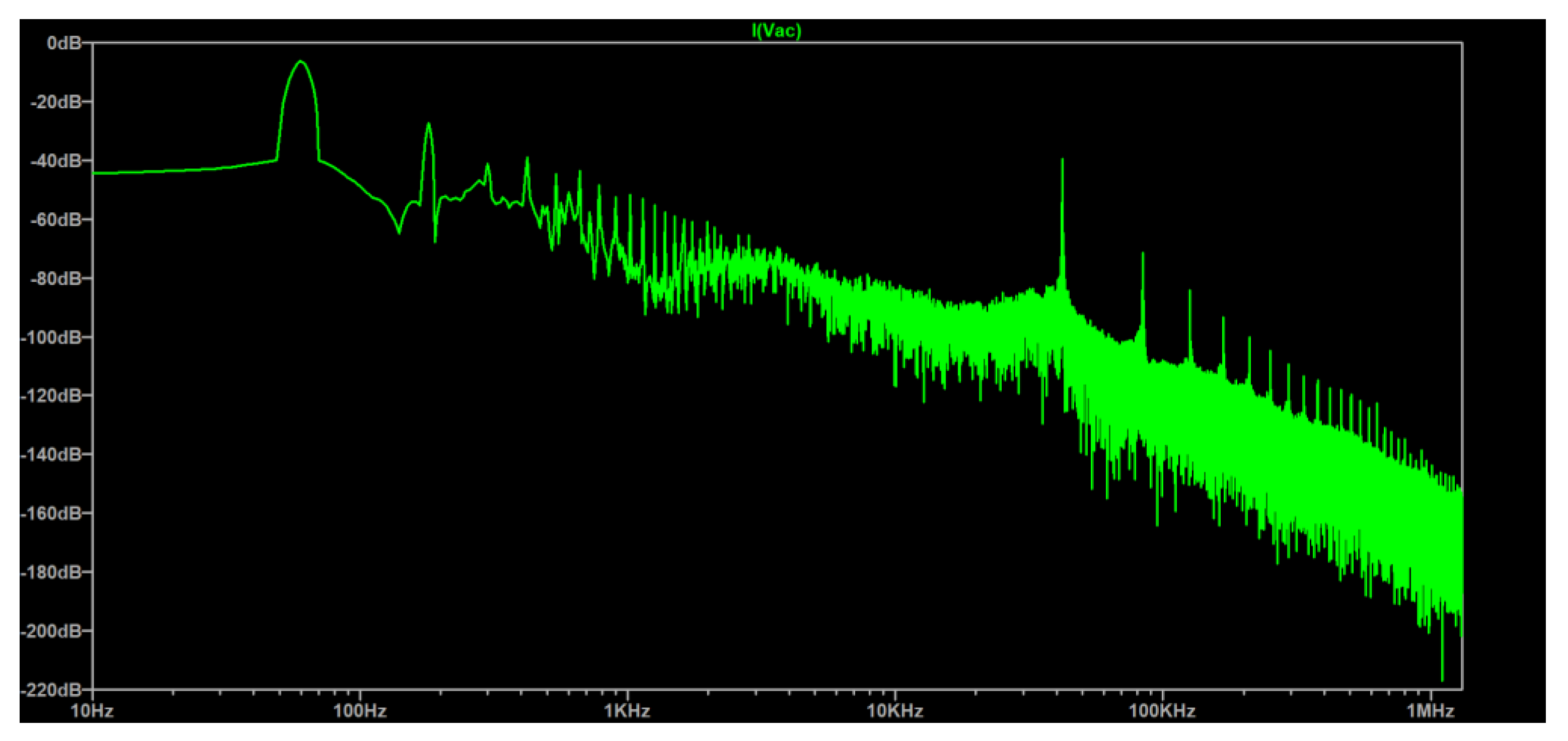Screen dimensions: 1568x741
Task: Click the -100dB axis label
Action: pyautogui.click(x=52, y=337)
